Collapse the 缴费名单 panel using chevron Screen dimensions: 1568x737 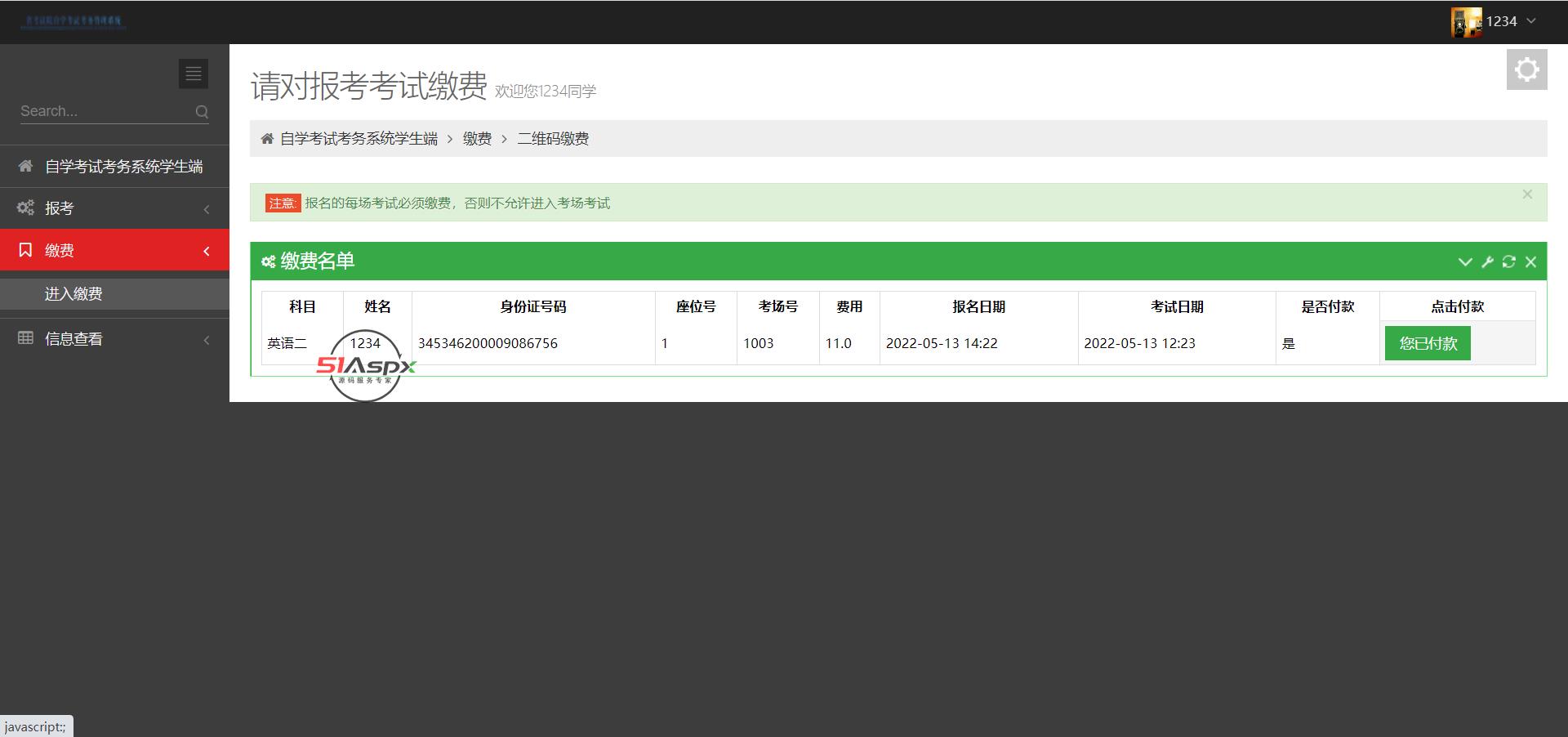coord(1465,261)
